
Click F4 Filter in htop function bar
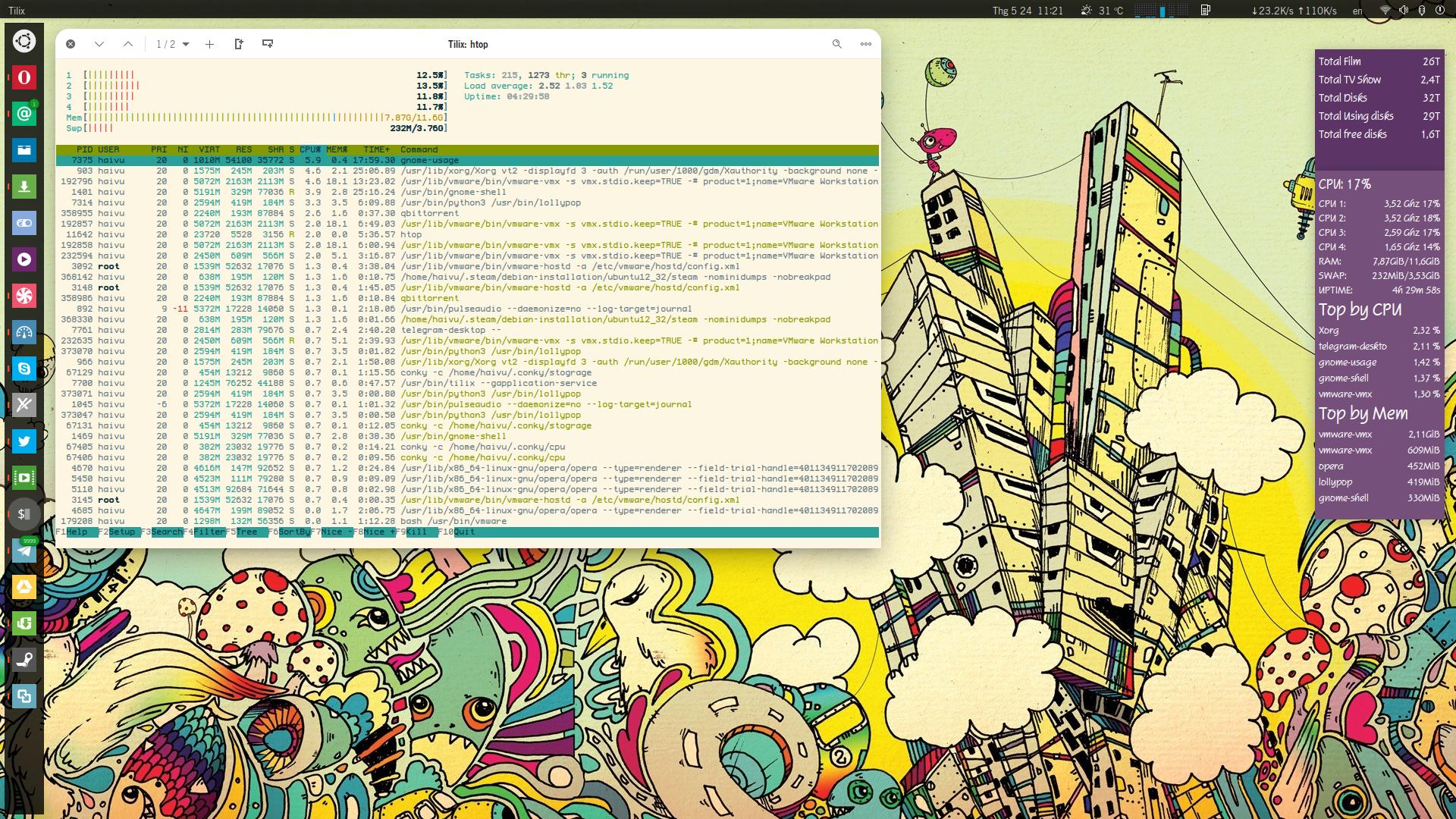click(205, 532)
